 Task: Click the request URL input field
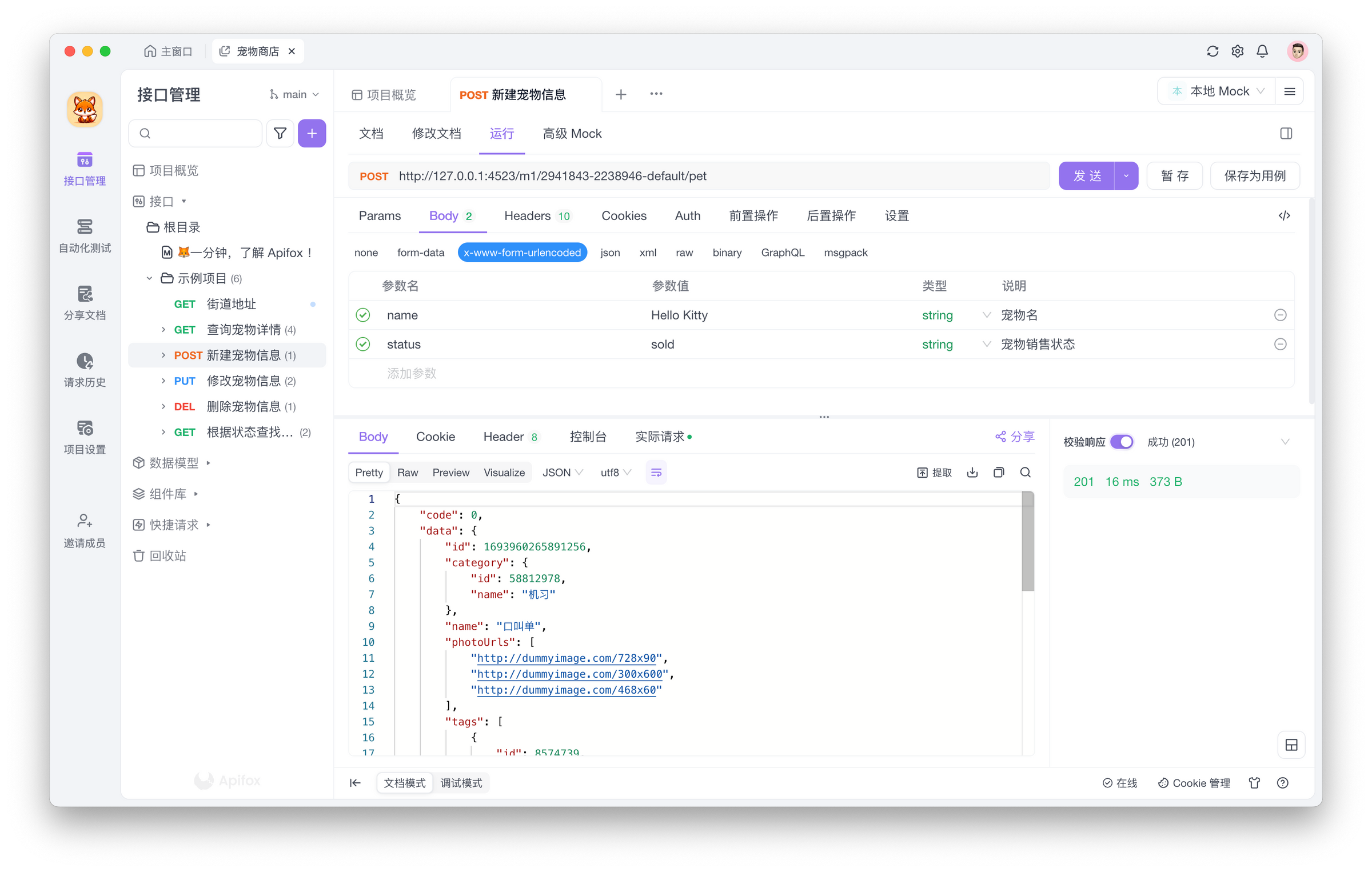(686, 175)
